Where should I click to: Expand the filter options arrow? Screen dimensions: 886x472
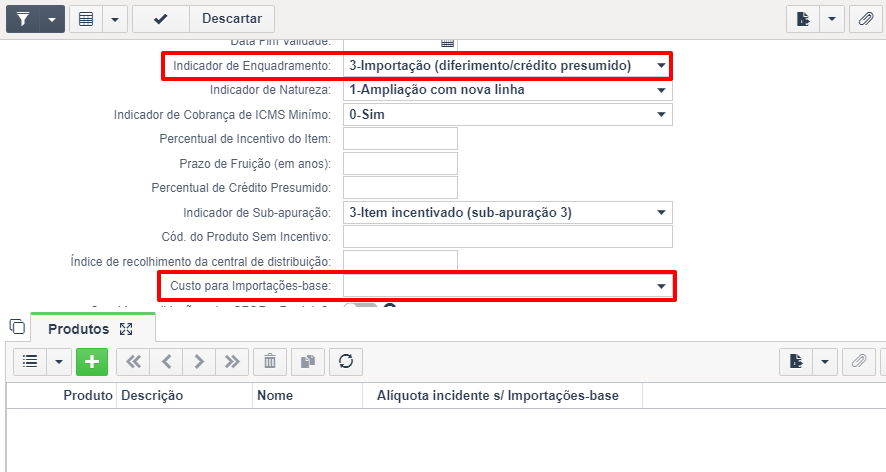click(52, 19)
